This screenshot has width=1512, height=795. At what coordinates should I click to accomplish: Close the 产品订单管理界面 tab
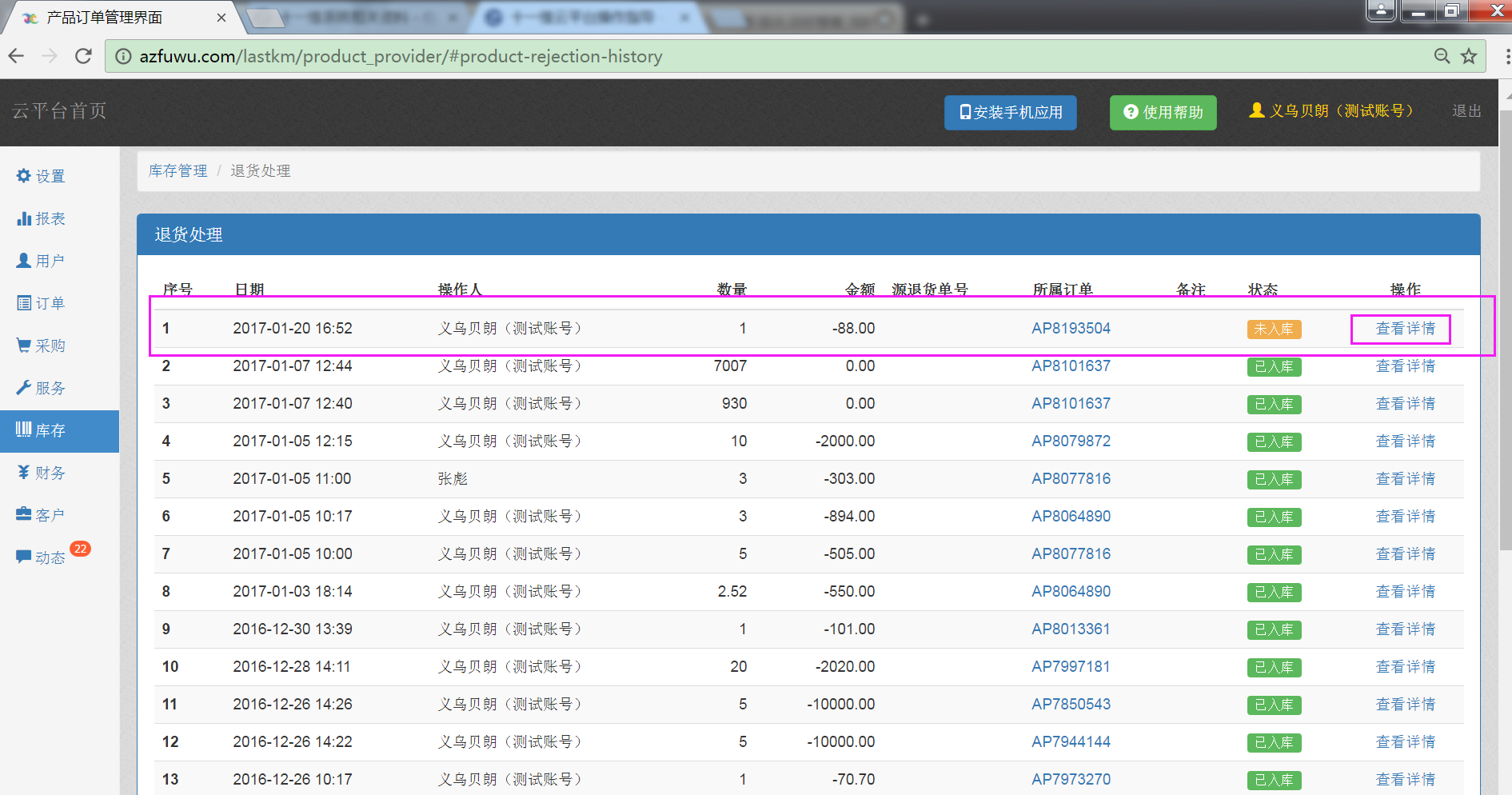coord(221,18)
